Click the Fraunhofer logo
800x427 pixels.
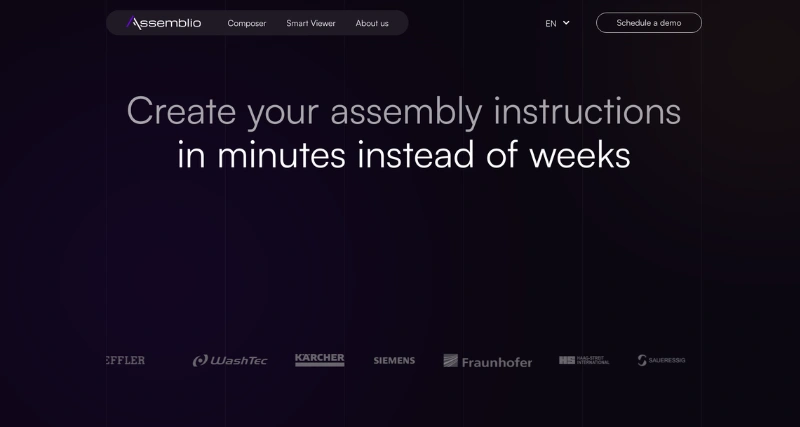488,361
